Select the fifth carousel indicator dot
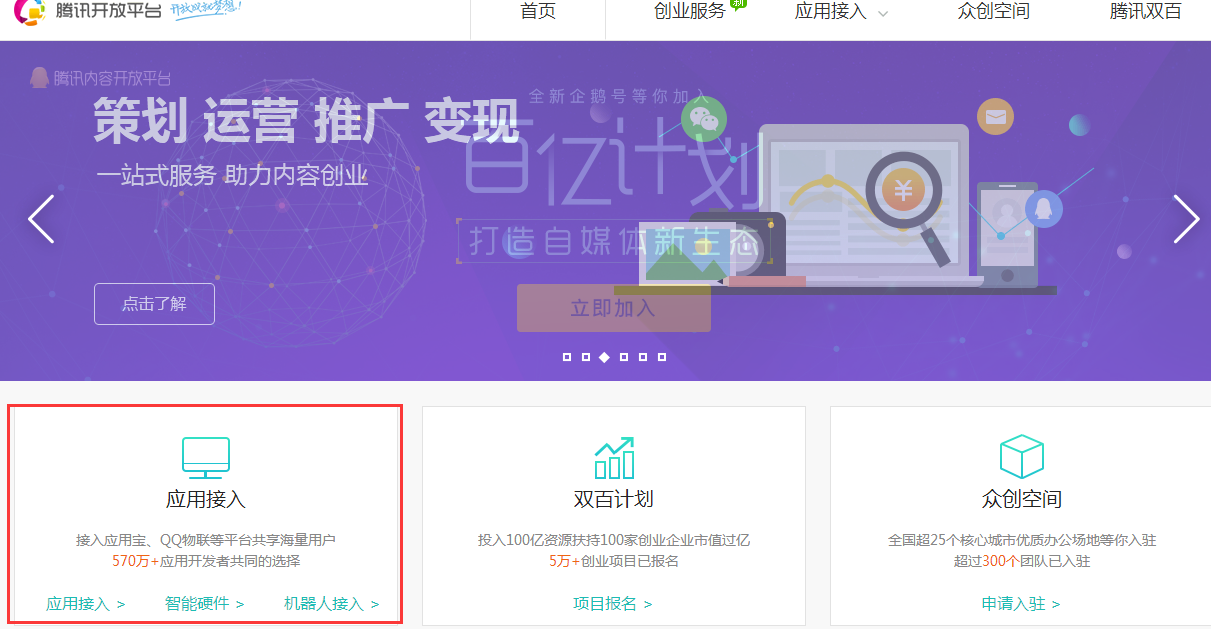 [643, 357]
